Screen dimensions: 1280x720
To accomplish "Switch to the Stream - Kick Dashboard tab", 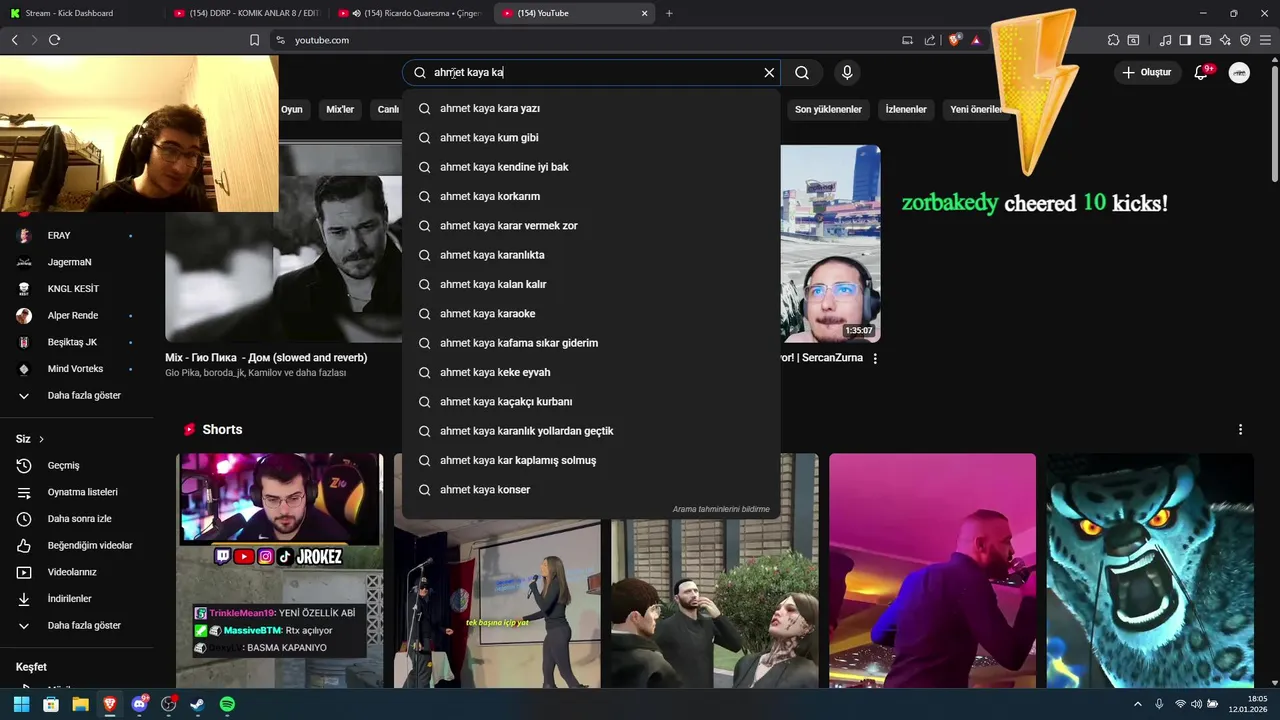I will click(80, 13).
